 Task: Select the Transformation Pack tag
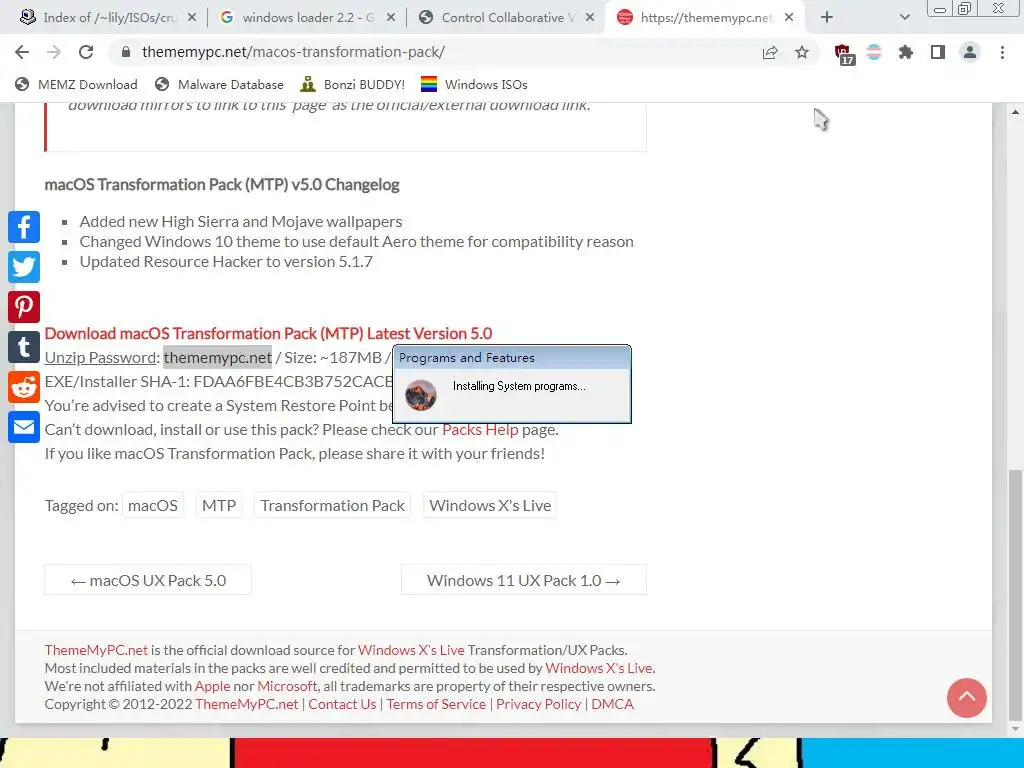(332, 505)
